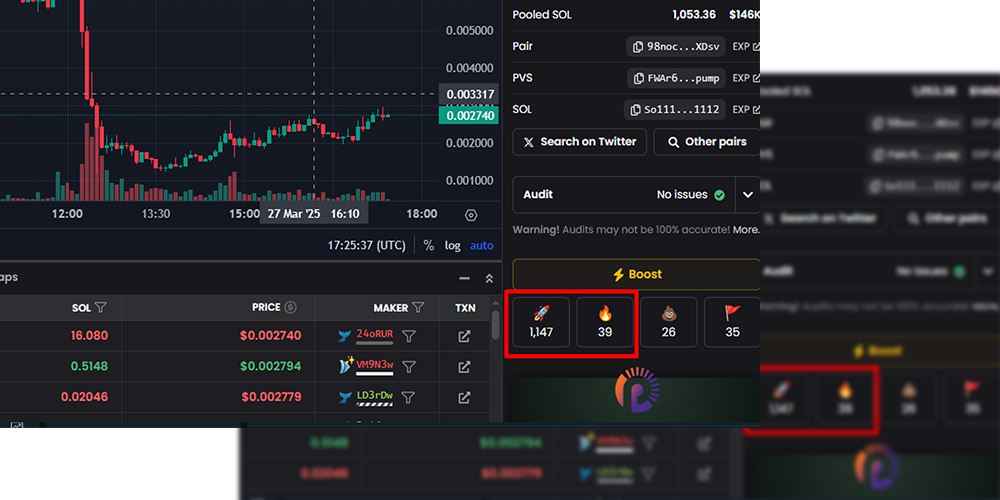Click Pooled SOL value 1,053.36
1000x500 pixels.
point(694,15)
